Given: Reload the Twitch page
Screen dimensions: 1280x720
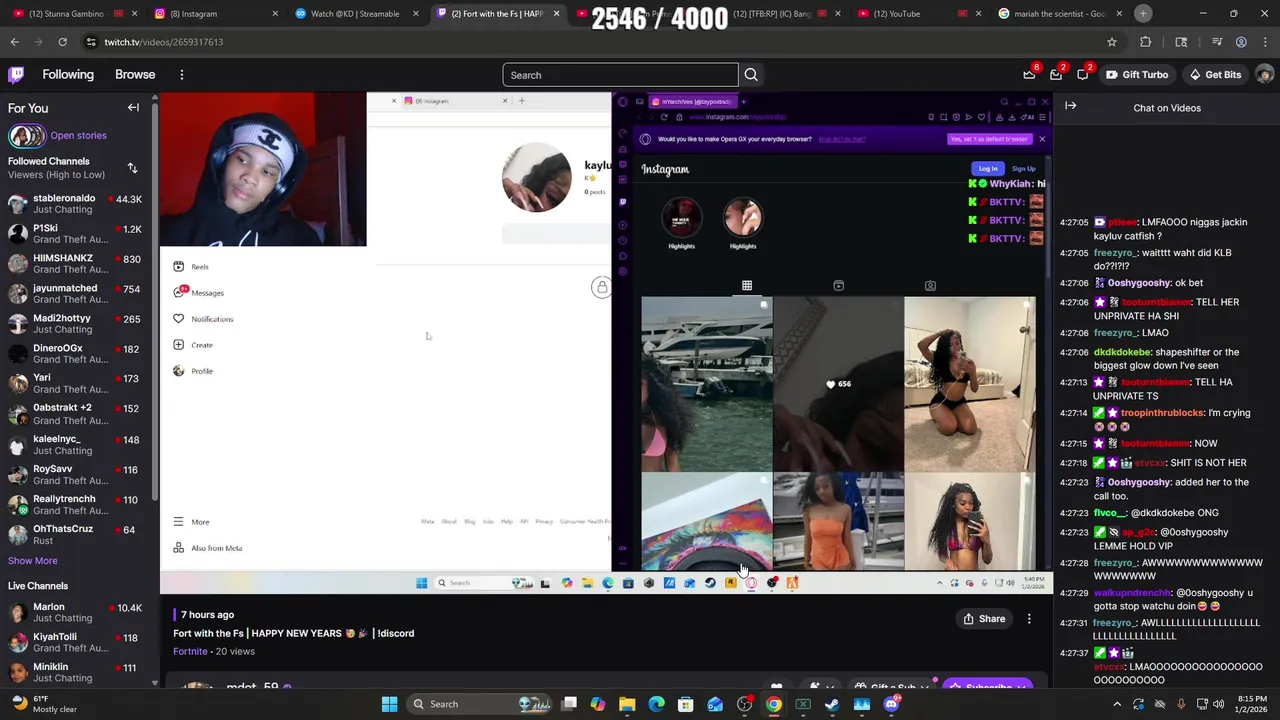Looking at the screenshot, I should click(x=62, y=42).
